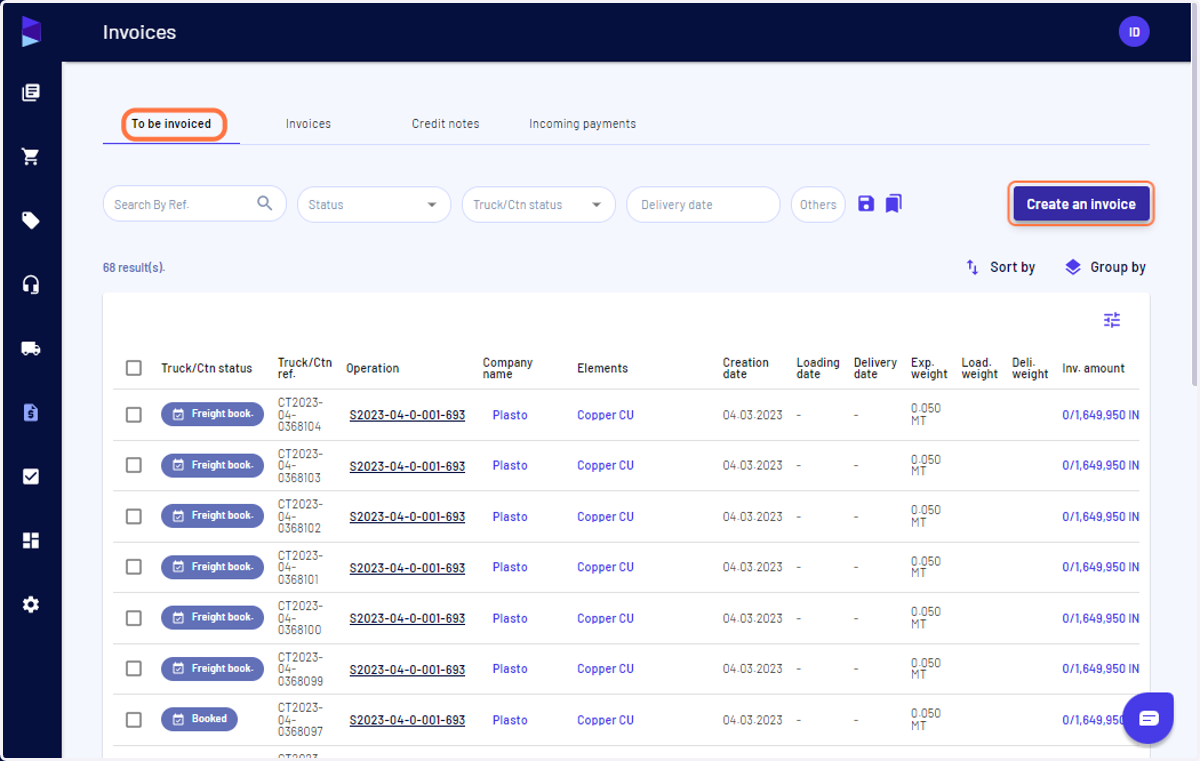This screenshot has height=761, width=1200.
Task: Click the 68 result(s) count text
Action: point(134,268)
